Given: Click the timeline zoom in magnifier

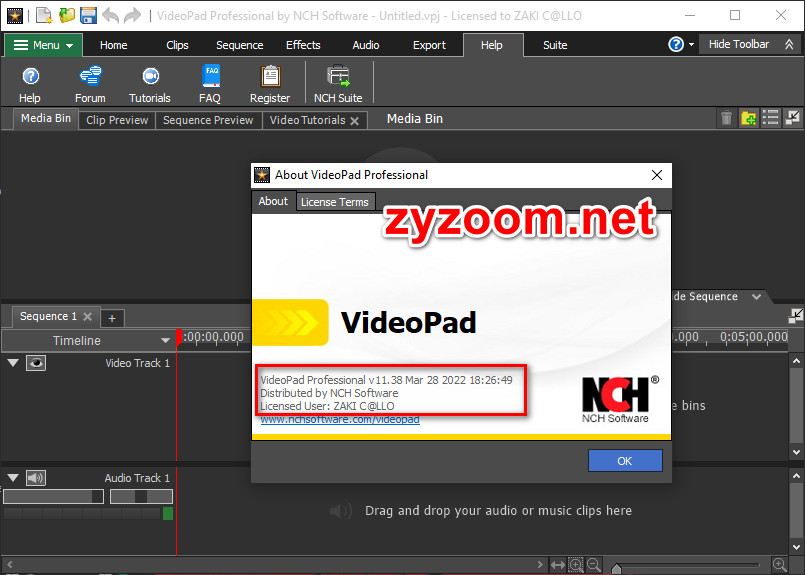Looking at the screenshot, I should click(x=779, y=565).
